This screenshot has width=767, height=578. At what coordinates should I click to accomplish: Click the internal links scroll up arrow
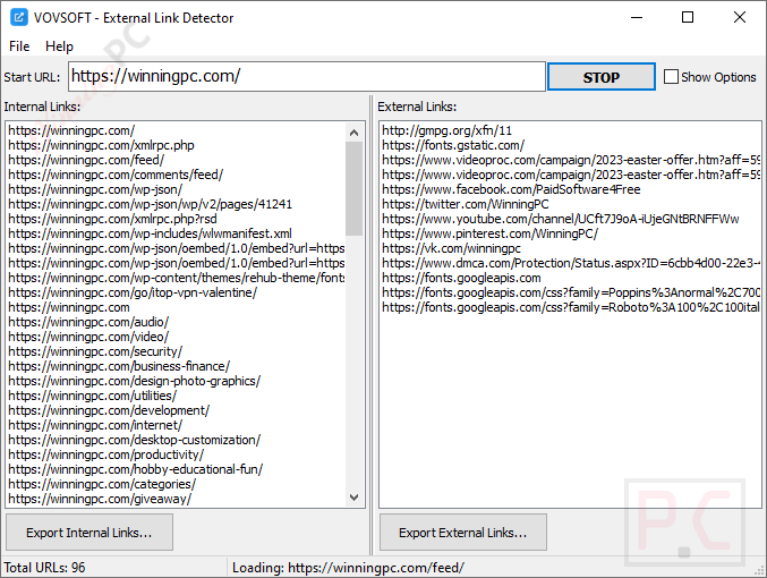(354, 133)
